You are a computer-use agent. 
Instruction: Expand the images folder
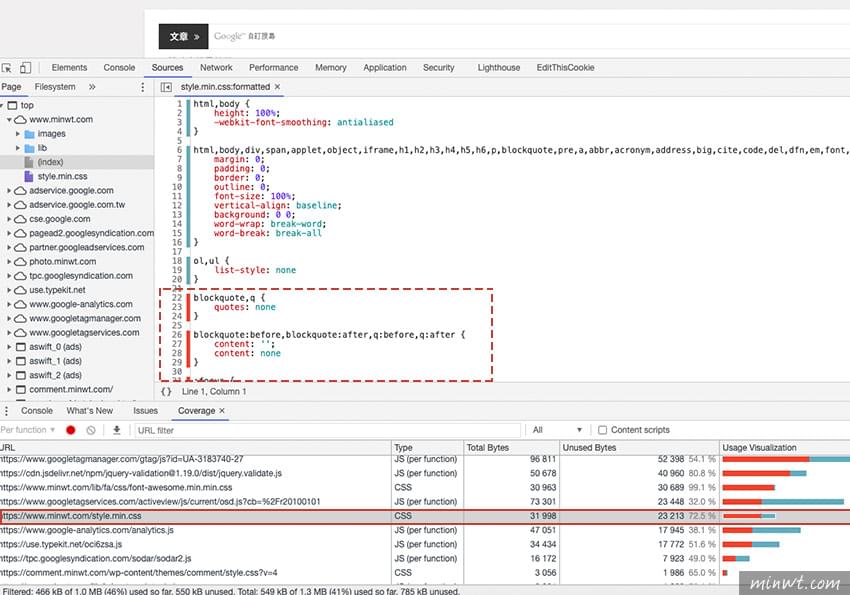[x=17, y=133]
